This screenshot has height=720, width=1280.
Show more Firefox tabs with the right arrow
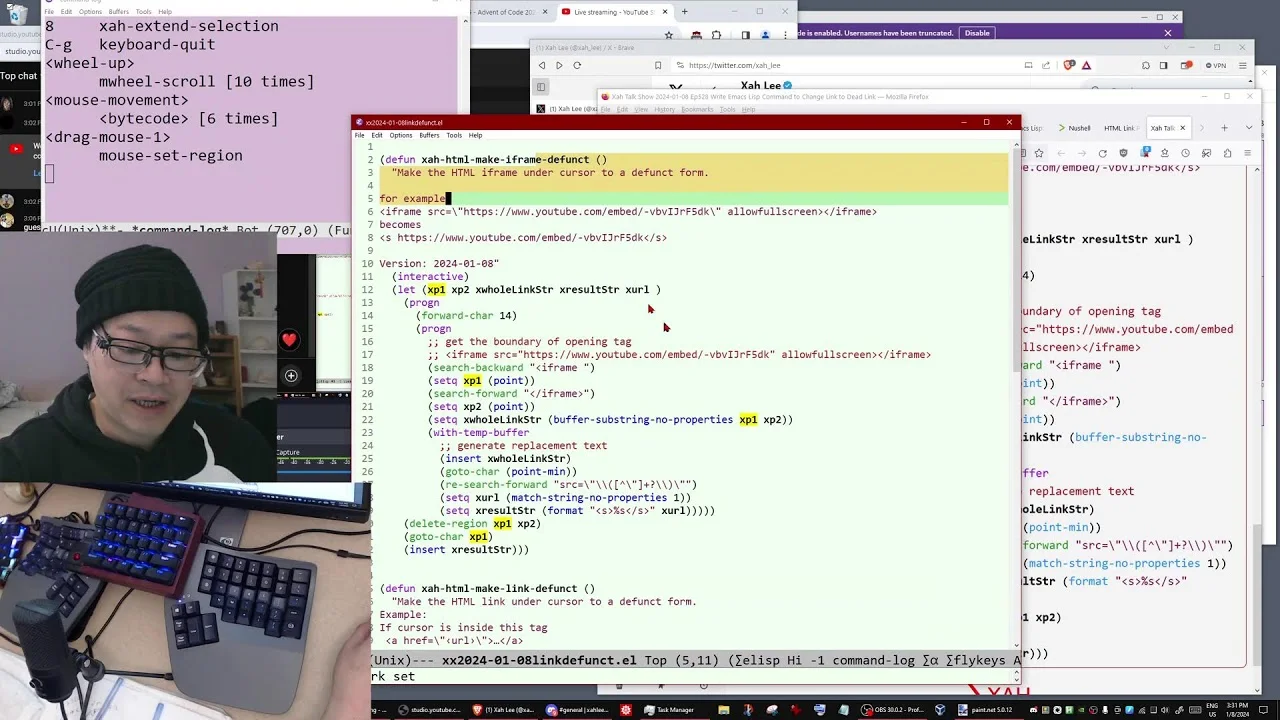pos(1202,128)
